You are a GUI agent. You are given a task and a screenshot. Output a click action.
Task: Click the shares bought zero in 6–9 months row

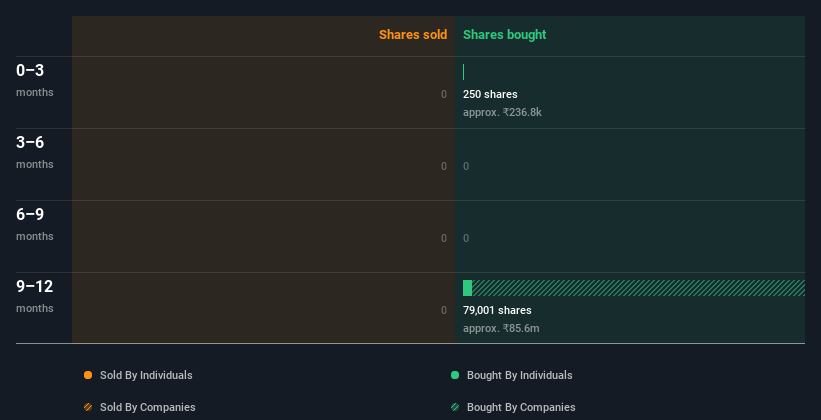pyautogui.click(x=466, y=238)
